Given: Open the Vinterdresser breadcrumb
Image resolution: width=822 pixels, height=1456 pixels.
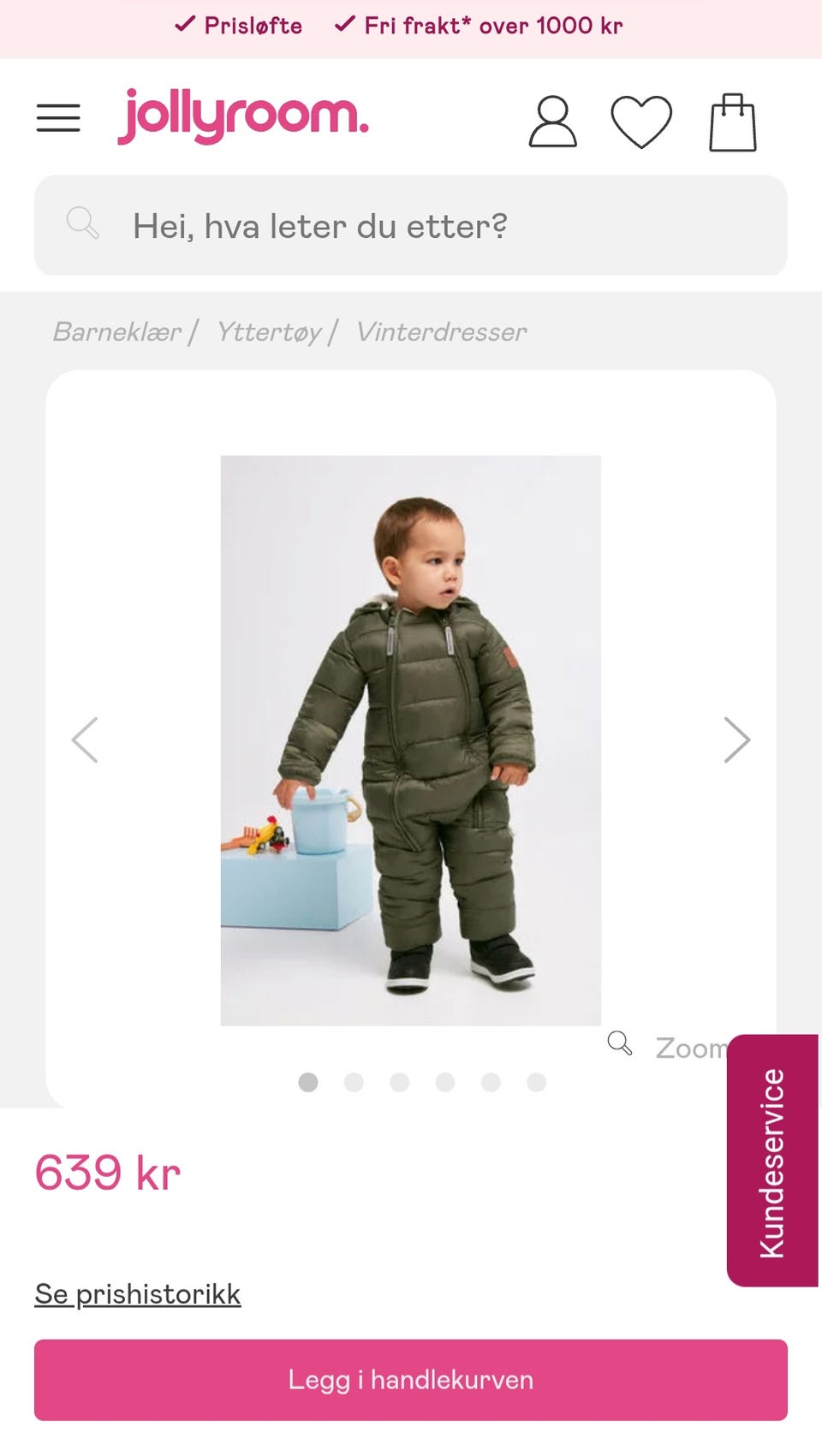Looking at the screenshot, I should click(442, 331).
